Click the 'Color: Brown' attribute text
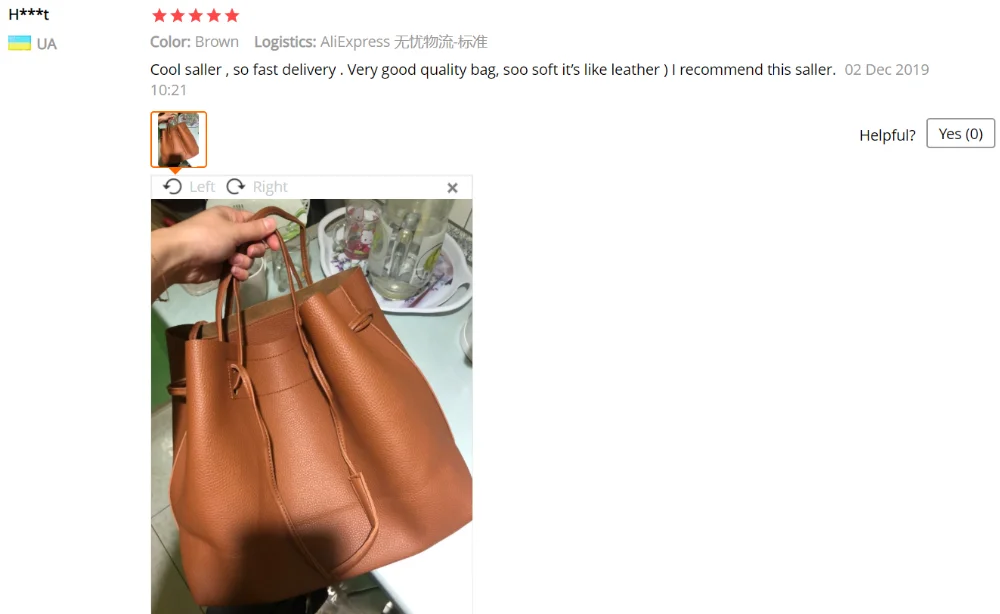This screenshot has width=1000, height=614. point(195,42)
